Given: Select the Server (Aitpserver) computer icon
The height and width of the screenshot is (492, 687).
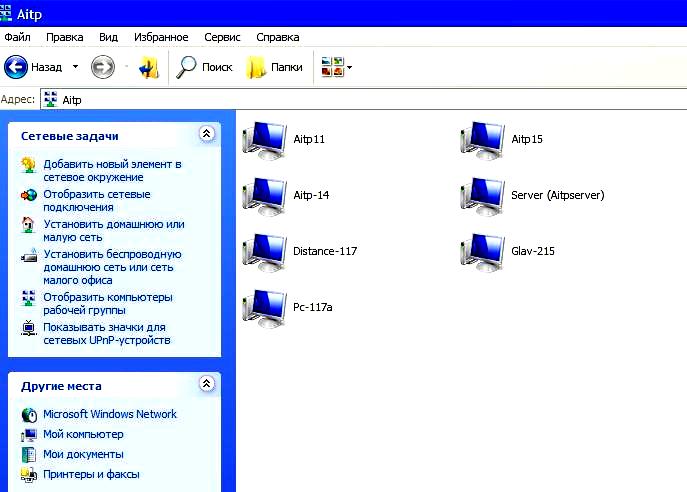Looking at the screenshot, I should (482, 197).
